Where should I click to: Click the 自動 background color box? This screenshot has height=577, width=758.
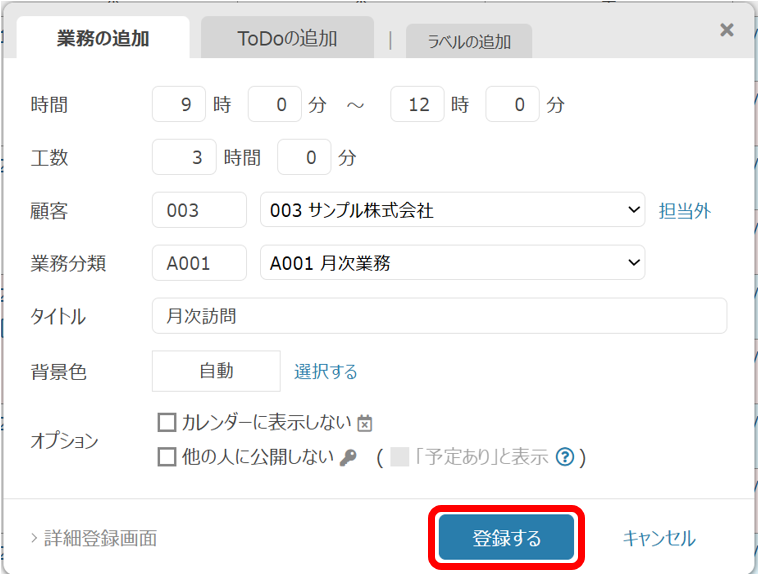click(x=216, y=371)
